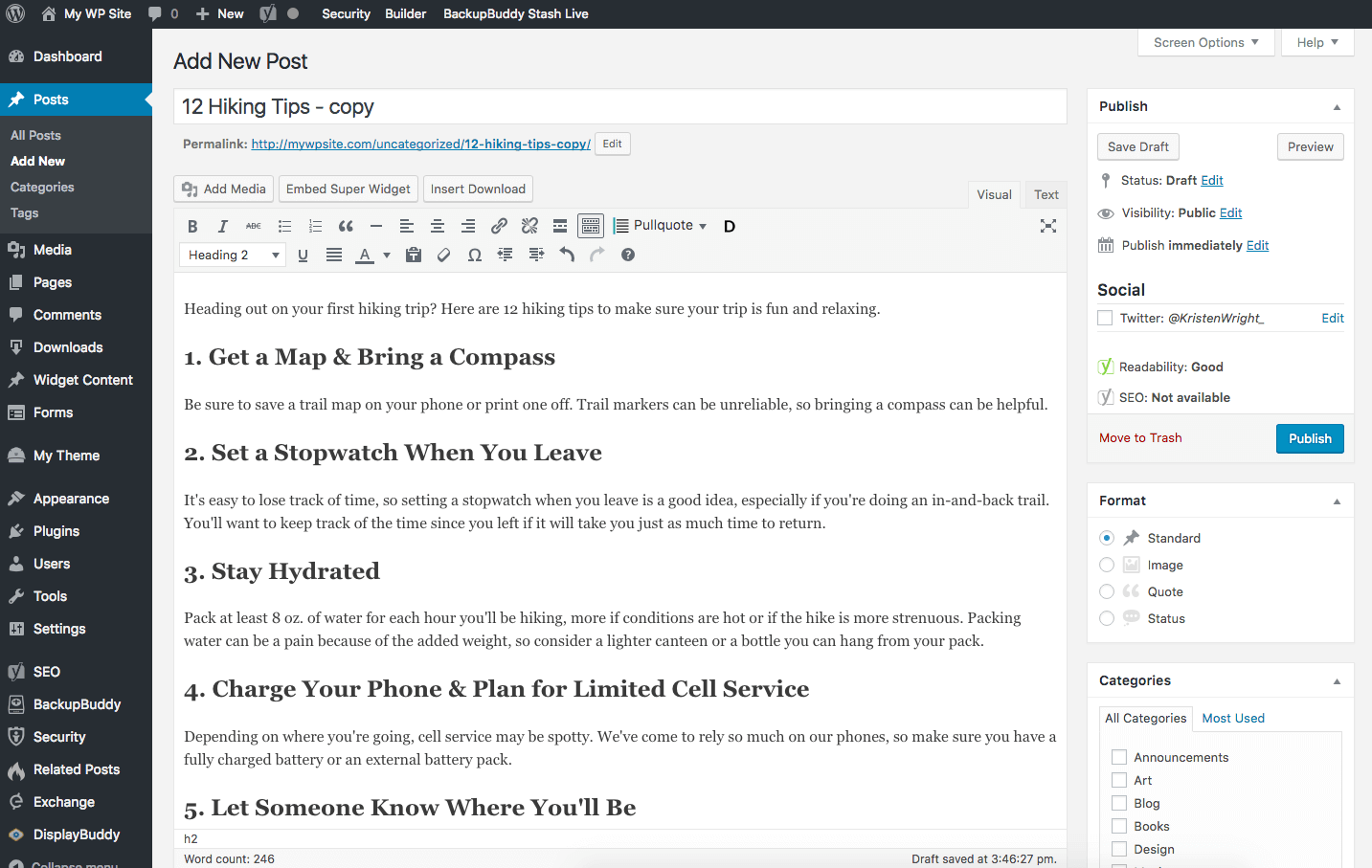Open the text color picker

[x=387, y=255]
